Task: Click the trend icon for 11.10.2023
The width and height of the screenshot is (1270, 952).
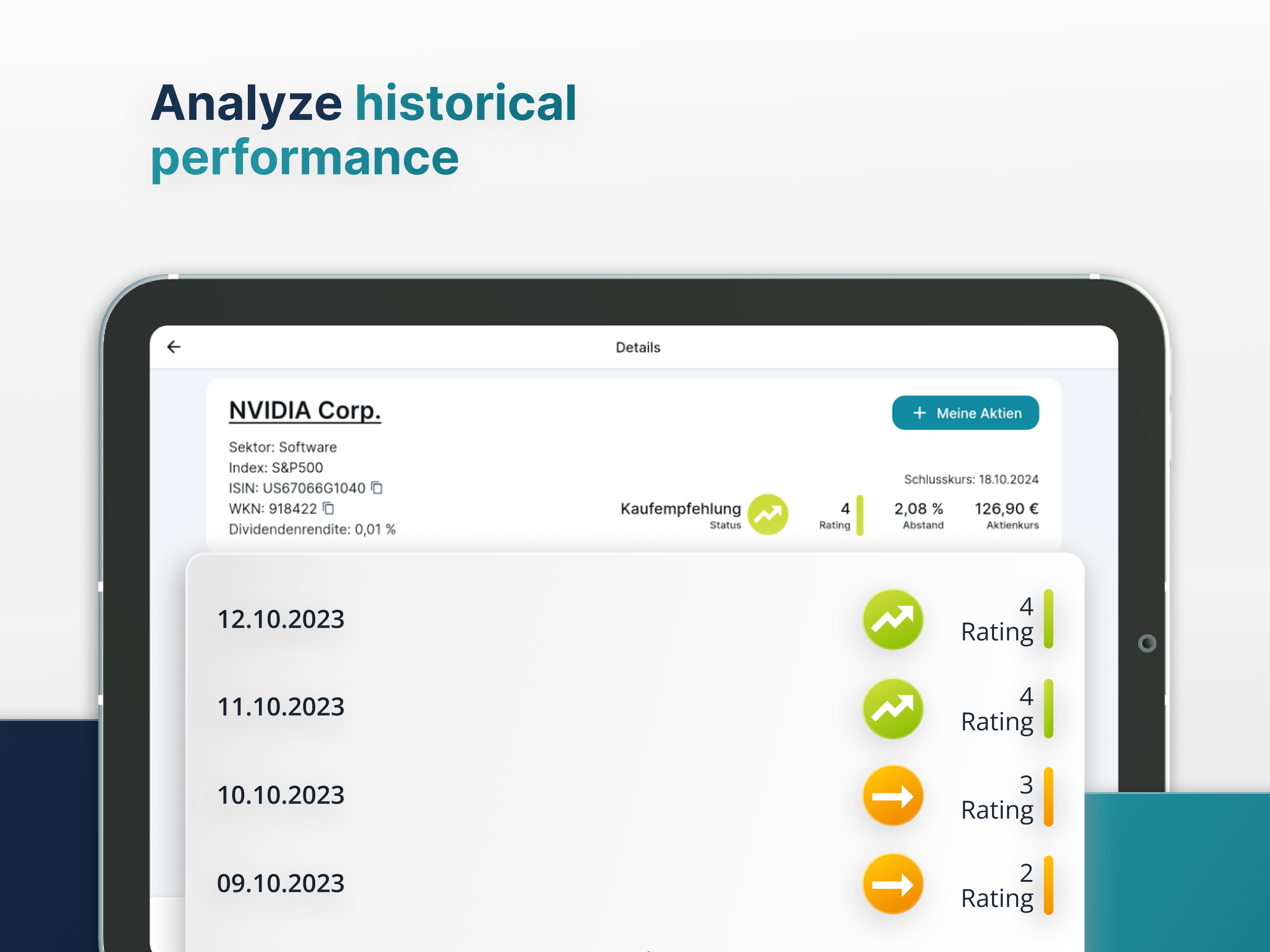Action: point(893,708)
